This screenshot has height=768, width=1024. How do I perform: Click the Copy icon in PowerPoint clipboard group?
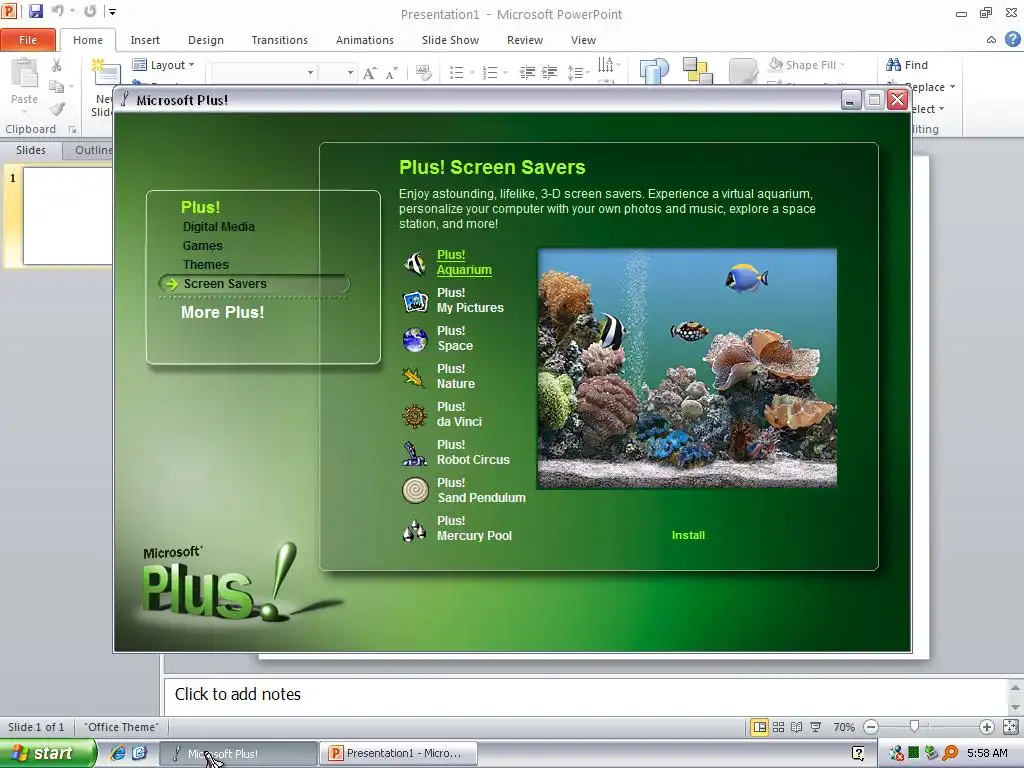(56, 86)
